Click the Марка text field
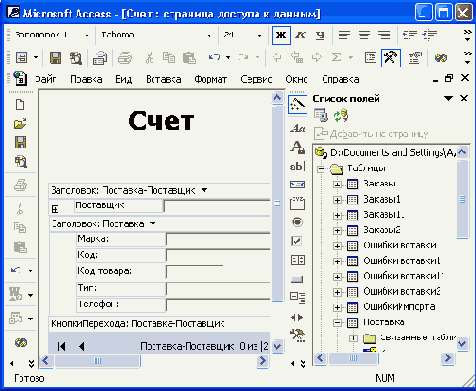This screenshot has width=476, height=391. point(218,240)
